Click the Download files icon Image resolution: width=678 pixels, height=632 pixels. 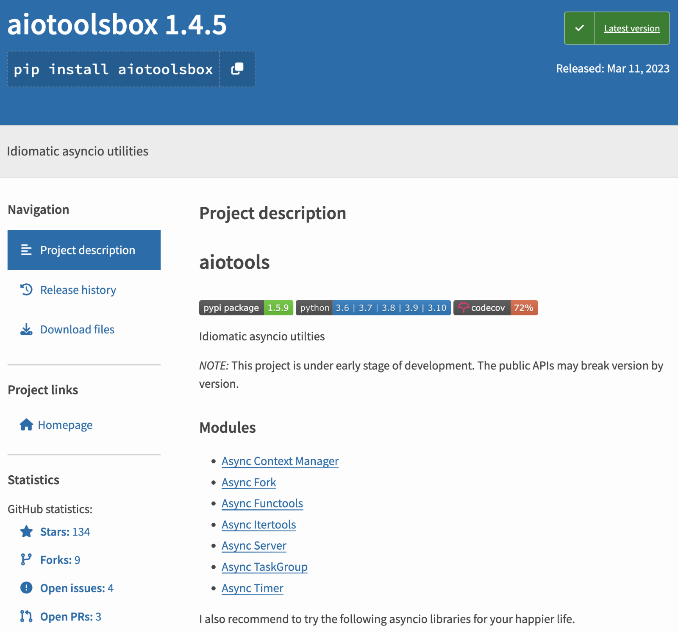pyautogui.click(x=26, y=329)
